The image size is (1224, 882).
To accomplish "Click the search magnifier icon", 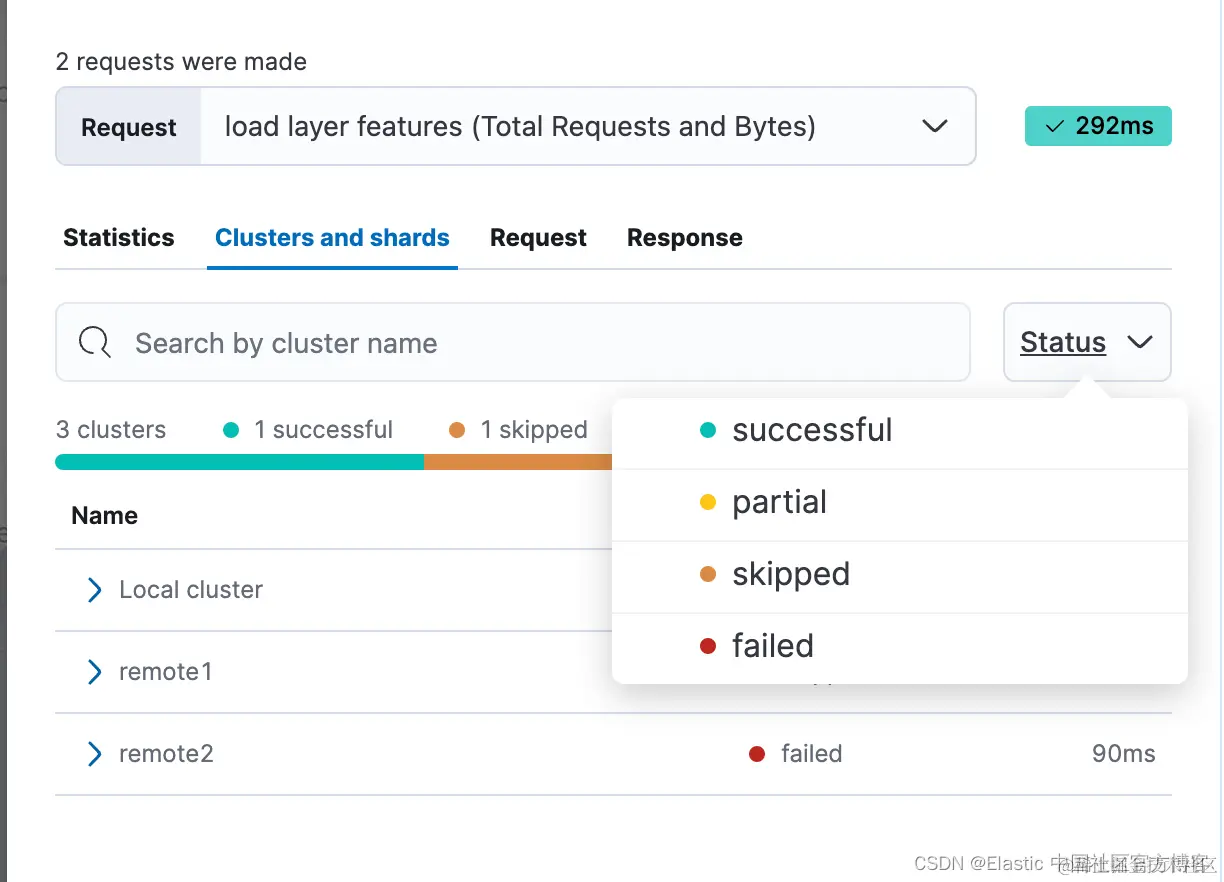I will [95, 343].
